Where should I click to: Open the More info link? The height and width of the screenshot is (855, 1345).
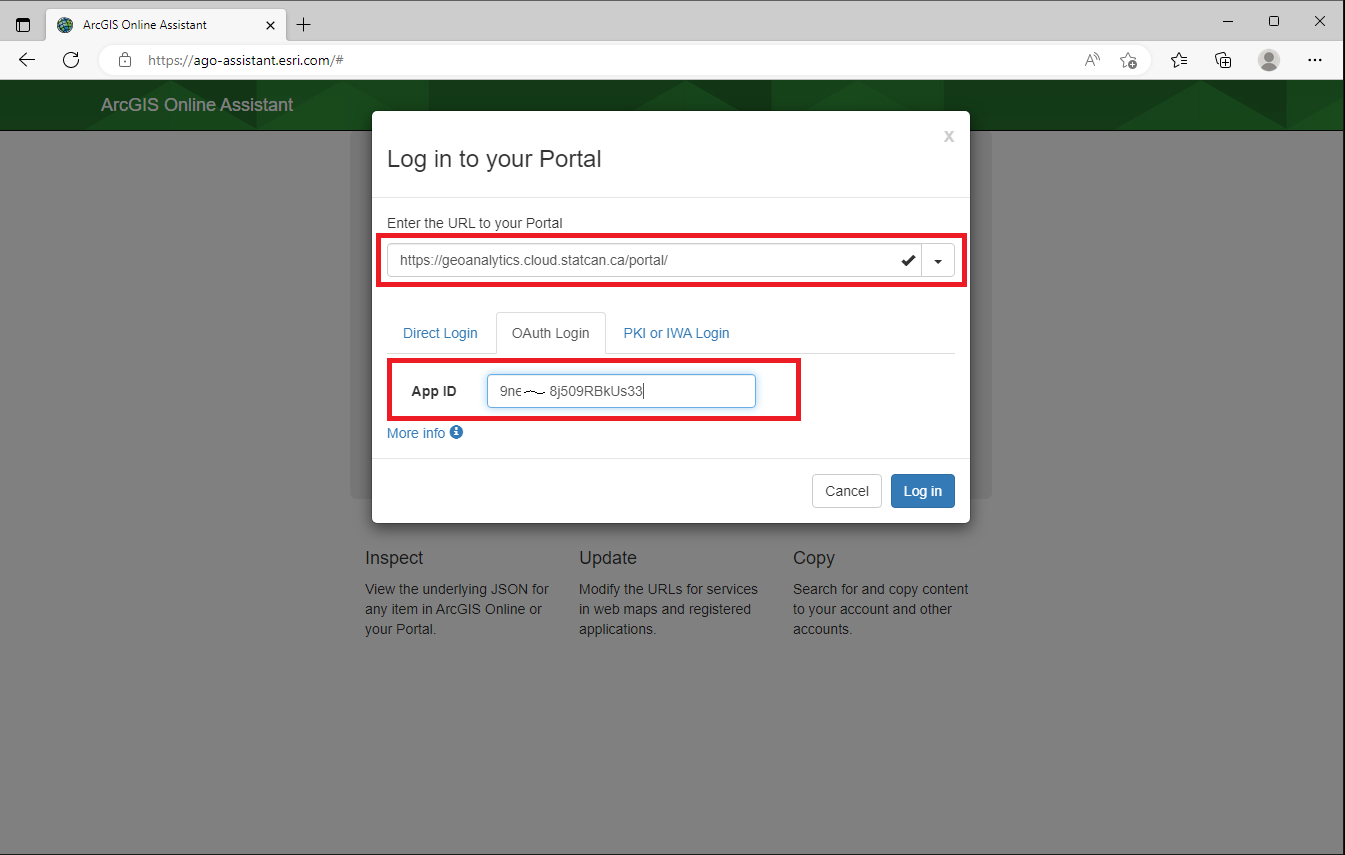416,433
